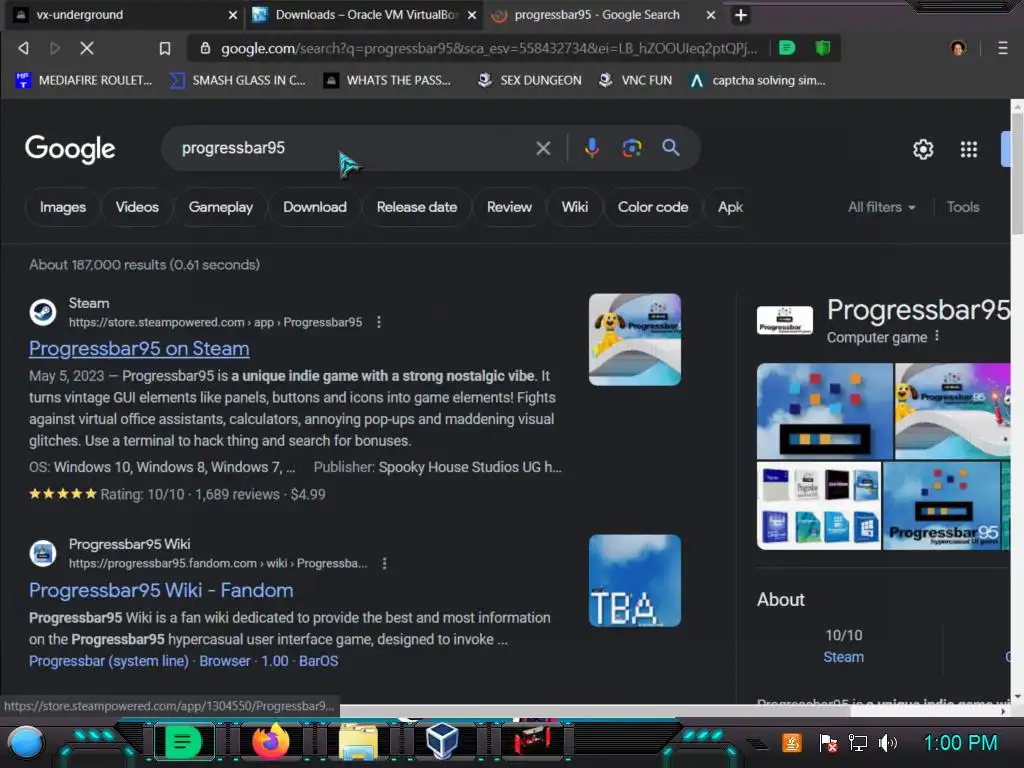Start voice search with the microphone icon
Screen dimensions: 1024x768
tap(592, 148)
